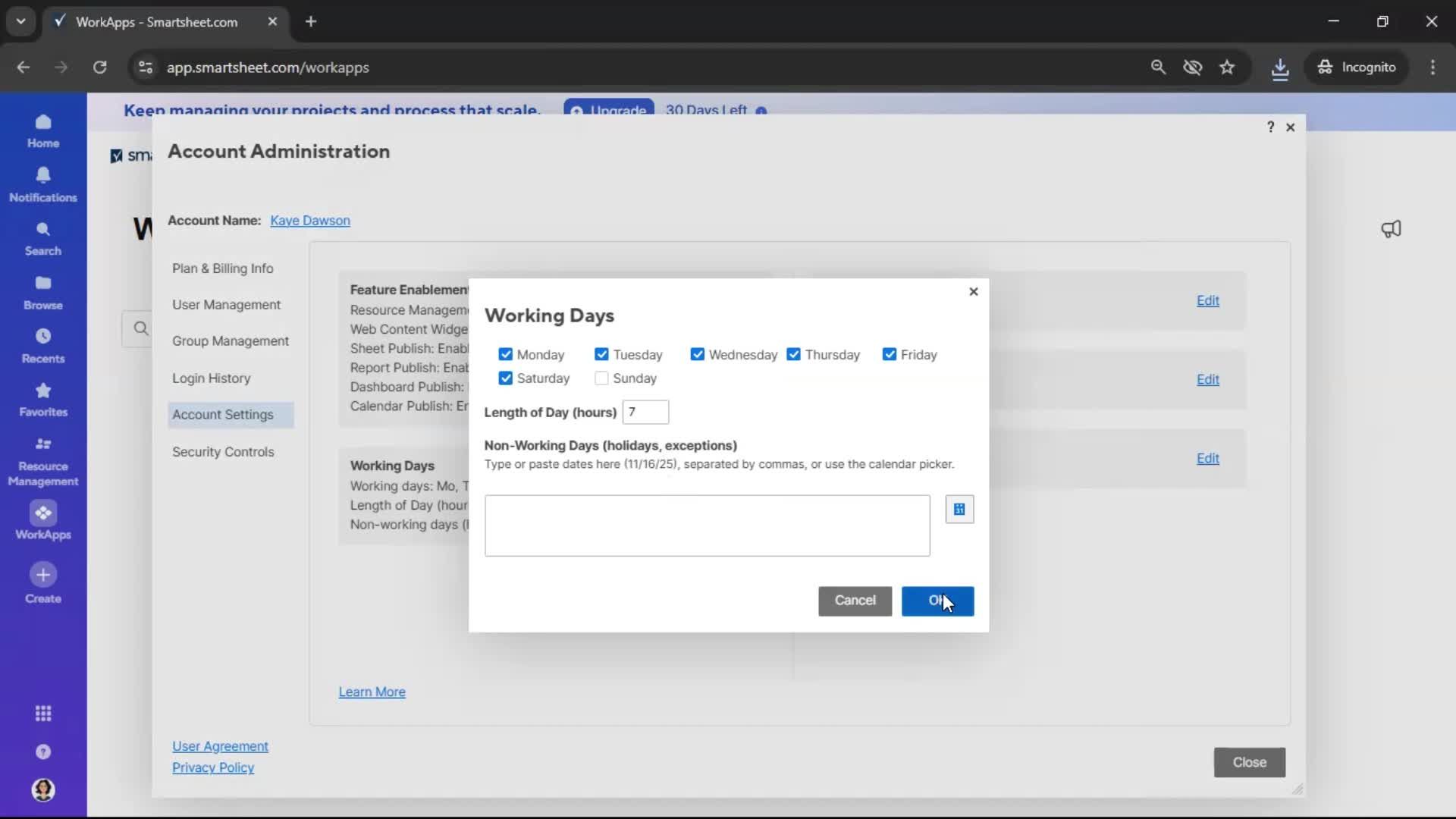The width and height of the screenshot is (1456, 819).
Task: Click the Length of Day hours field
Action: coord(645,413)
